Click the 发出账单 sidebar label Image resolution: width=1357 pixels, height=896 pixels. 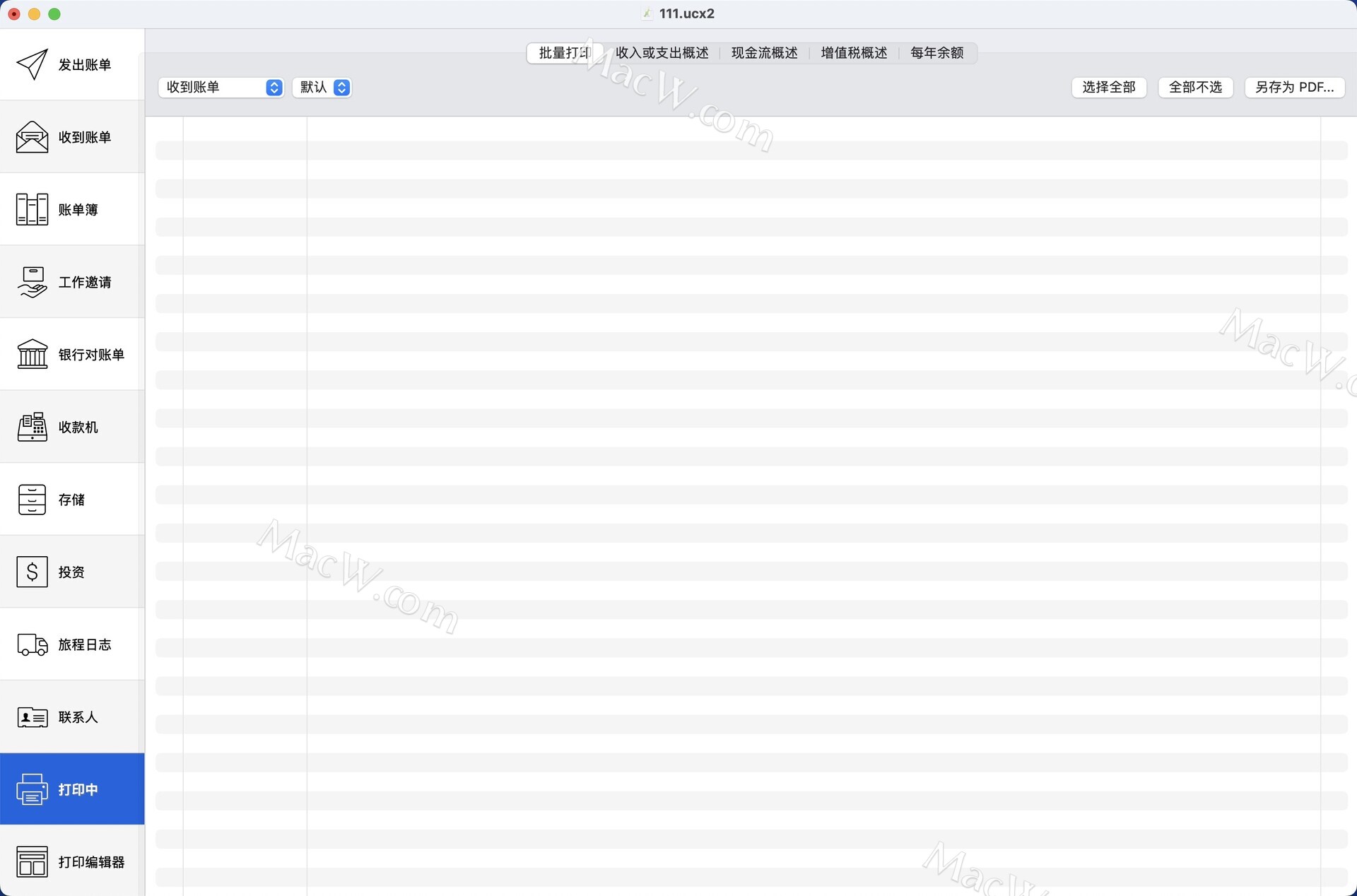(85, 65)
